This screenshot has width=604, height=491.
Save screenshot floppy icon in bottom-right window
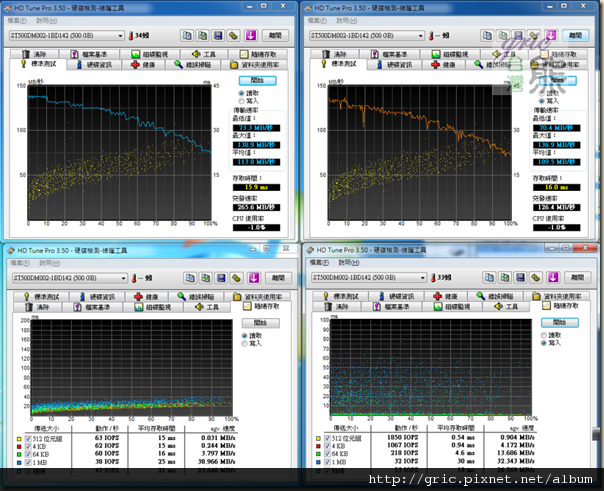click(x=520, y=277)
